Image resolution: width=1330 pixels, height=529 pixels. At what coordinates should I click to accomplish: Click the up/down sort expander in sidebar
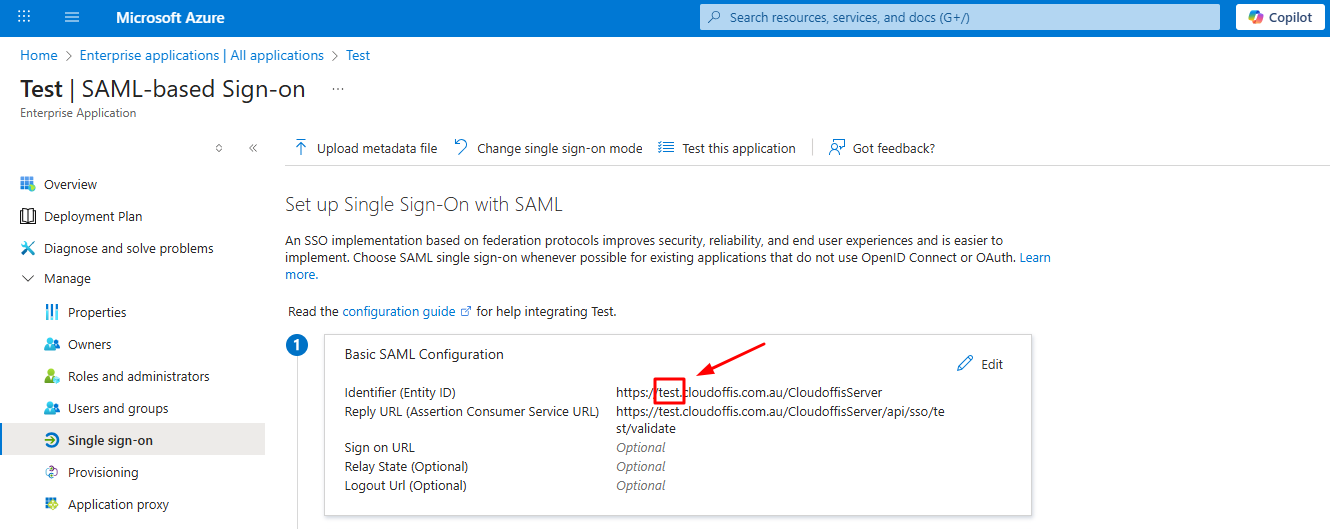tap(219, 148)
